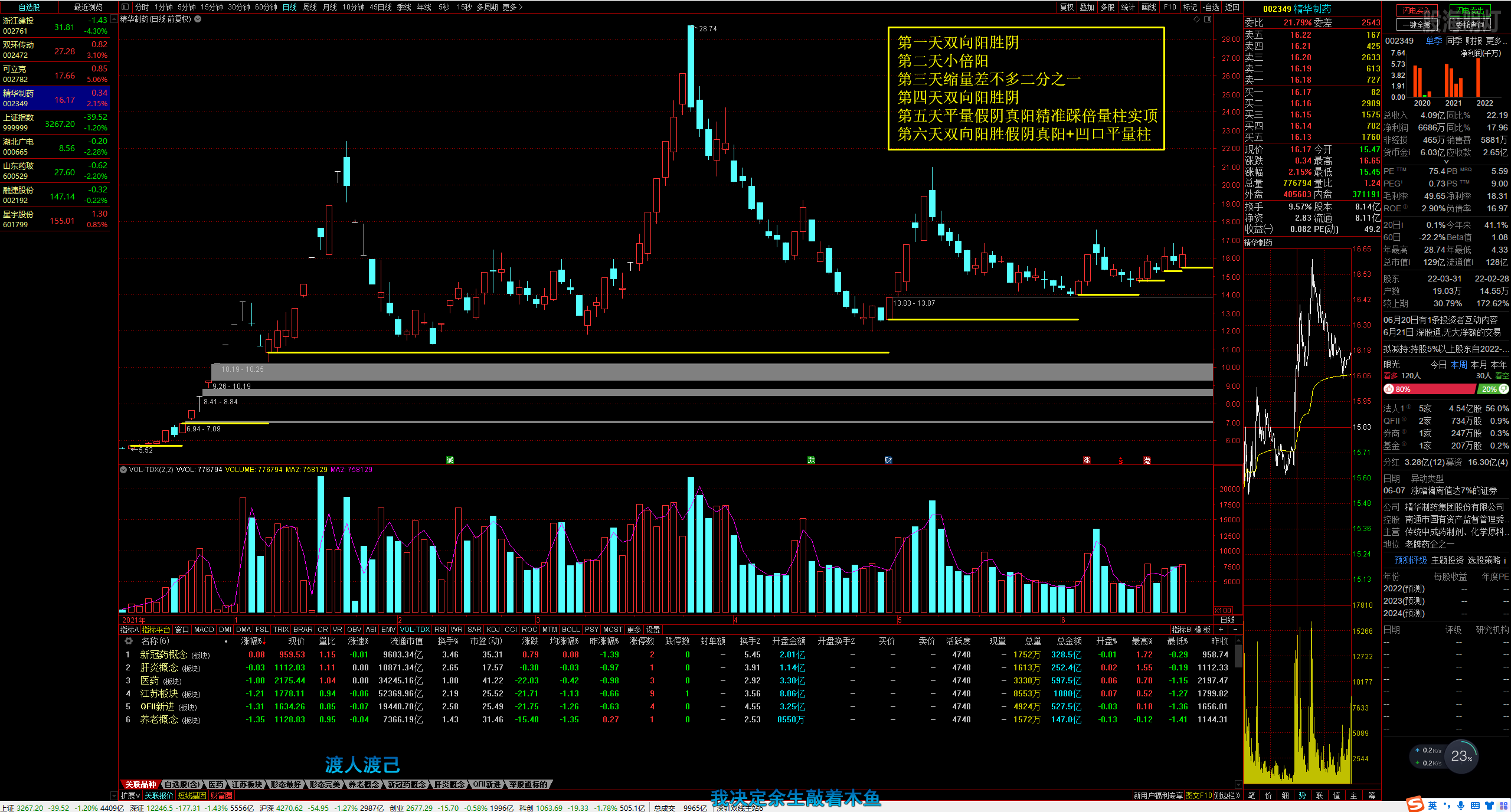The height and width of the screenshot is (812, 1511).
Task: Toggle the 60分钟 period option
Action: [x=266, y=7]
